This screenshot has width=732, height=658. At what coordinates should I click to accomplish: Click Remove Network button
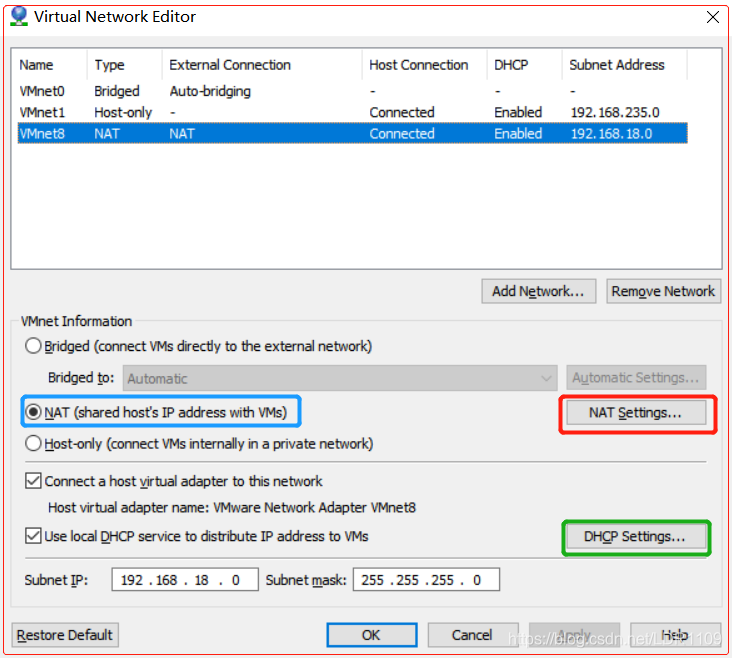click(x=663, y=291)
